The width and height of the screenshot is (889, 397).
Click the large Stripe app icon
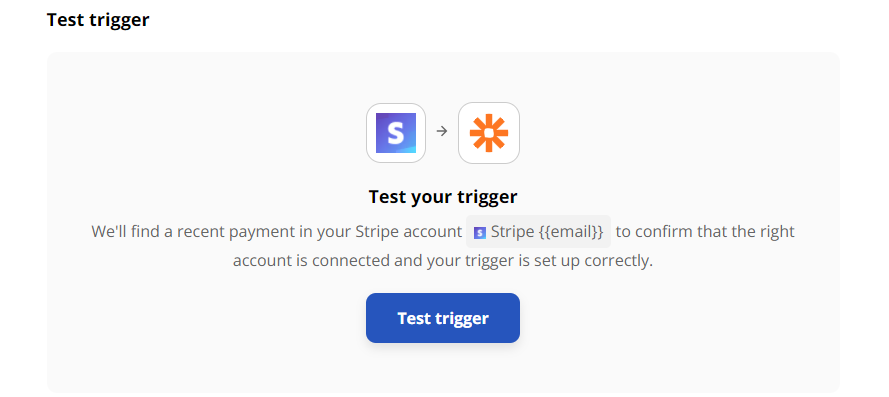(396, 133)
